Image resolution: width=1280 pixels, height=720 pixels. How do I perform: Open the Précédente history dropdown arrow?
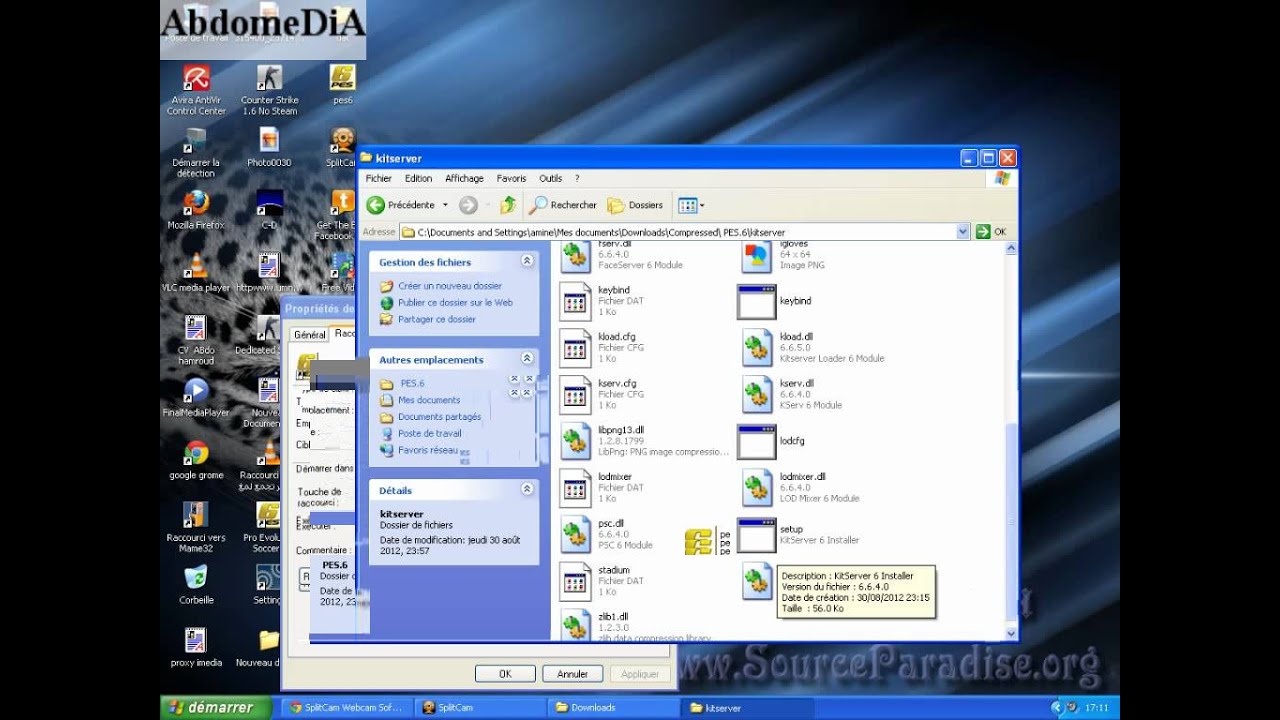coord(445,205)
